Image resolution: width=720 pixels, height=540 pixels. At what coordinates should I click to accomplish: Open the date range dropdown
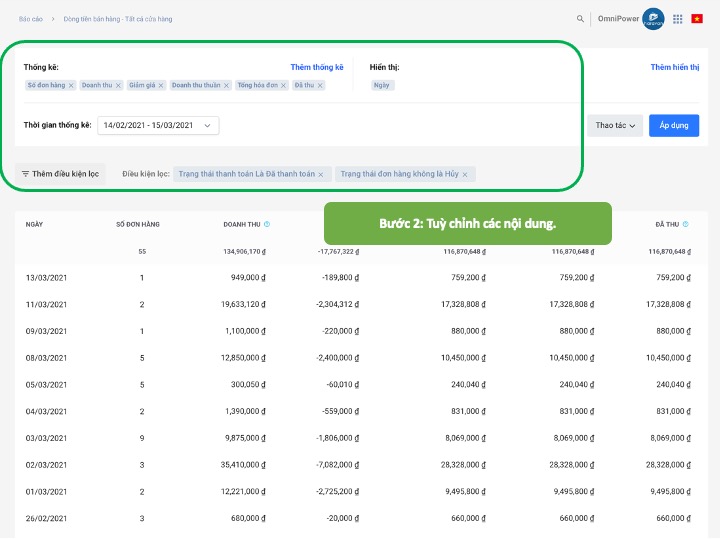pyautogui.click(x=158, y=126)
